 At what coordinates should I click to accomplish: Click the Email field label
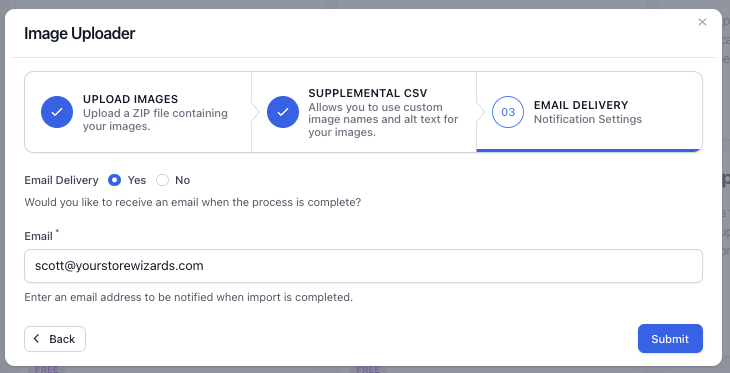point(38,236)
